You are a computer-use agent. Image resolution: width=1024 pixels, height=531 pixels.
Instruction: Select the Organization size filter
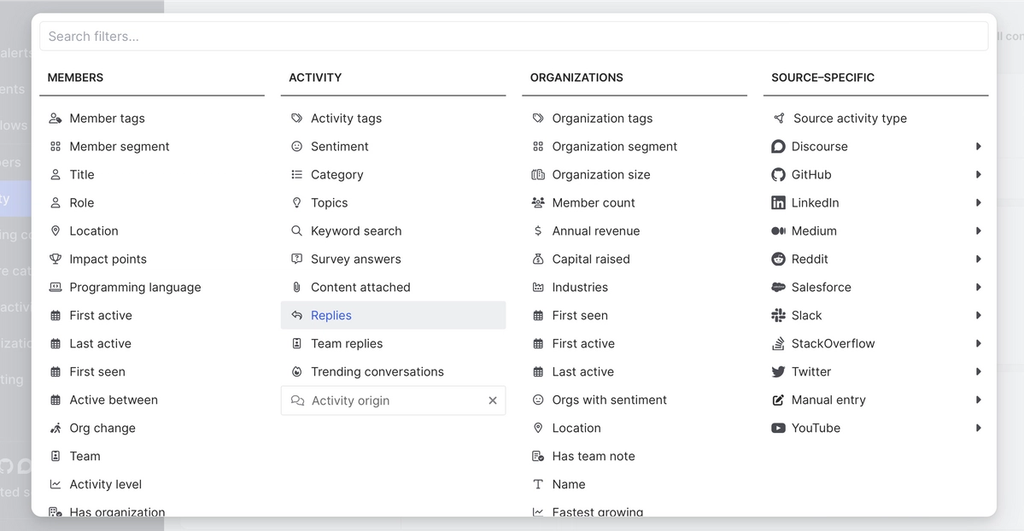click(x=601, y=175)
